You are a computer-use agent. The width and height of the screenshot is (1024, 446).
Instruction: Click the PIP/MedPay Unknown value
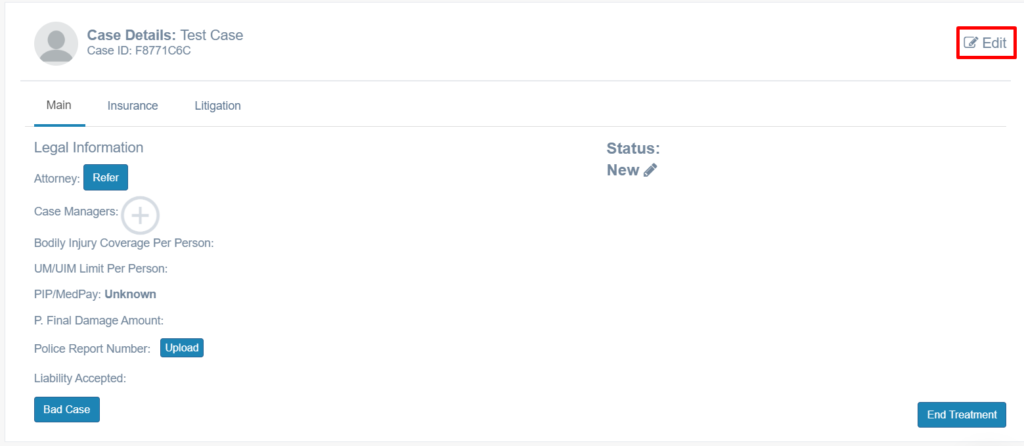130,295
